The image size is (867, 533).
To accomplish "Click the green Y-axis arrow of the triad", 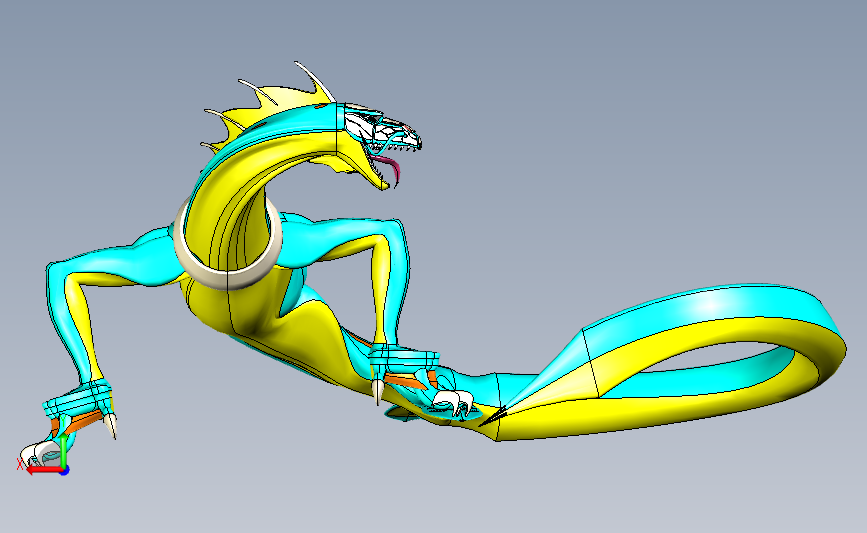I will [64, 451].
